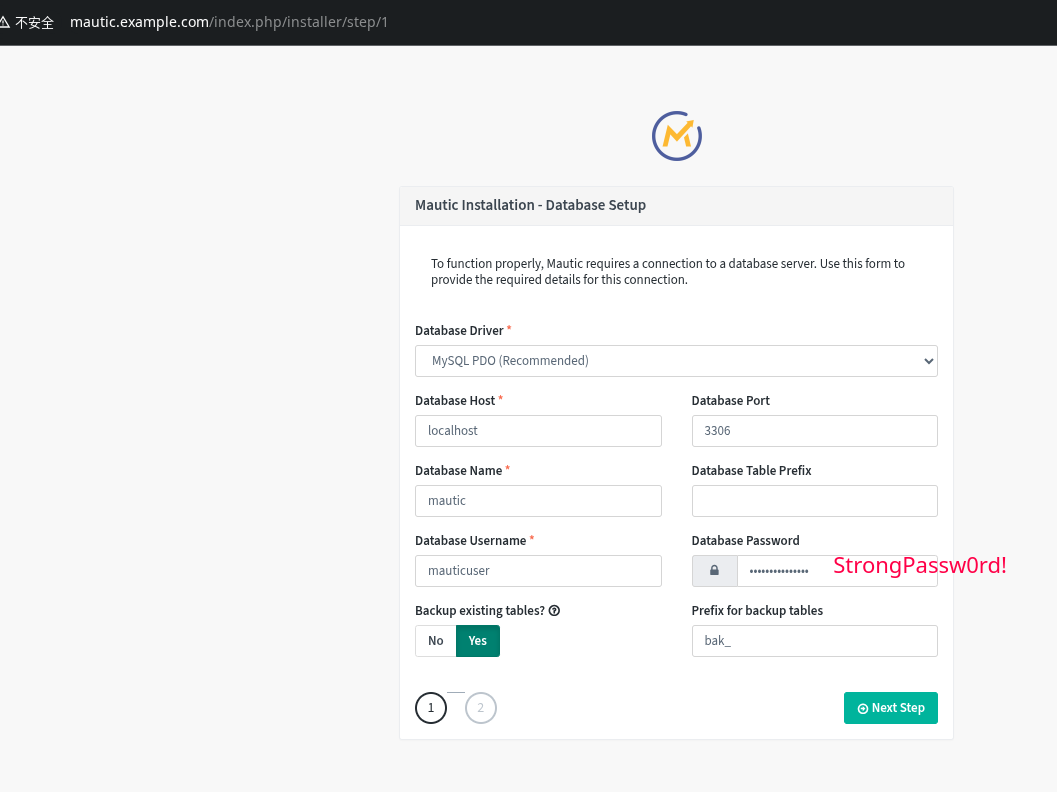Click the Database Name input
The width and height of the screenshot is (1057, 792).
click(x=538, y=501)
